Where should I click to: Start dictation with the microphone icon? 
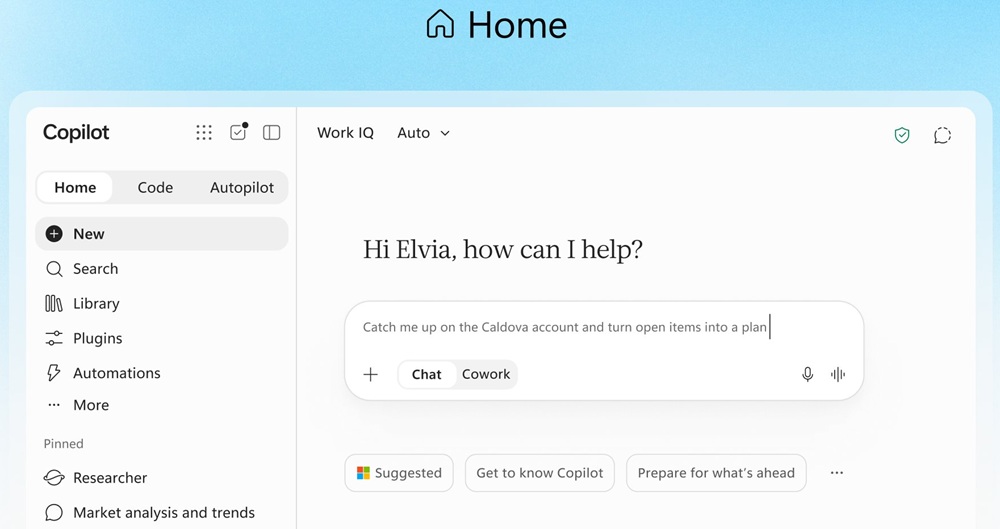point(807,375)
